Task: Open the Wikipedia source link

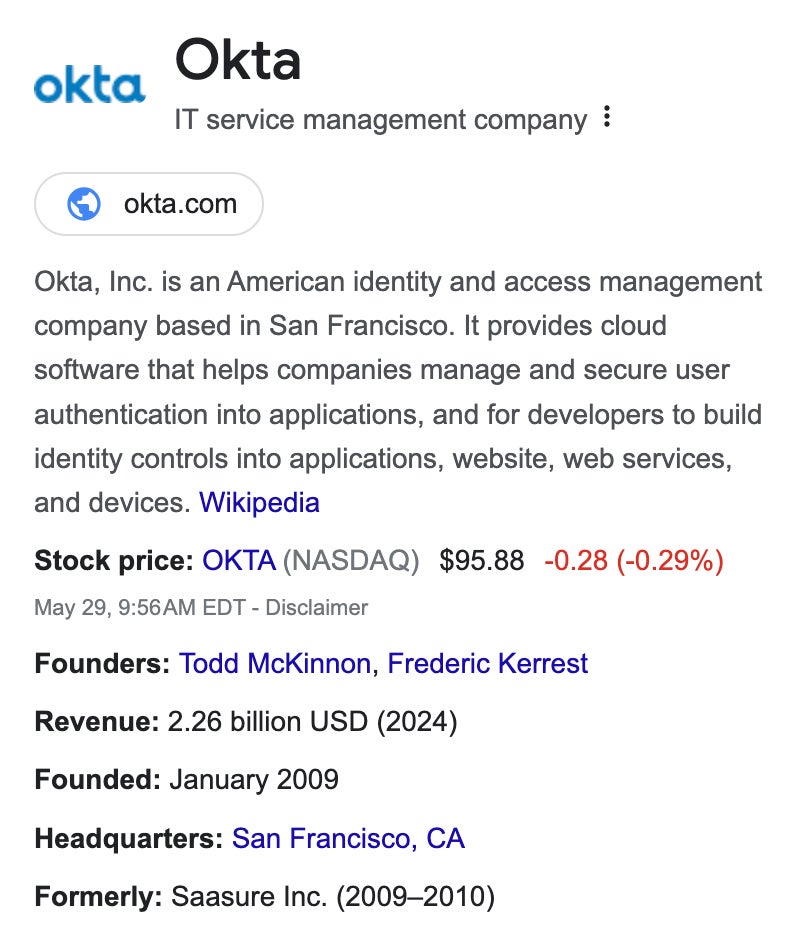Action: [259, 502]
